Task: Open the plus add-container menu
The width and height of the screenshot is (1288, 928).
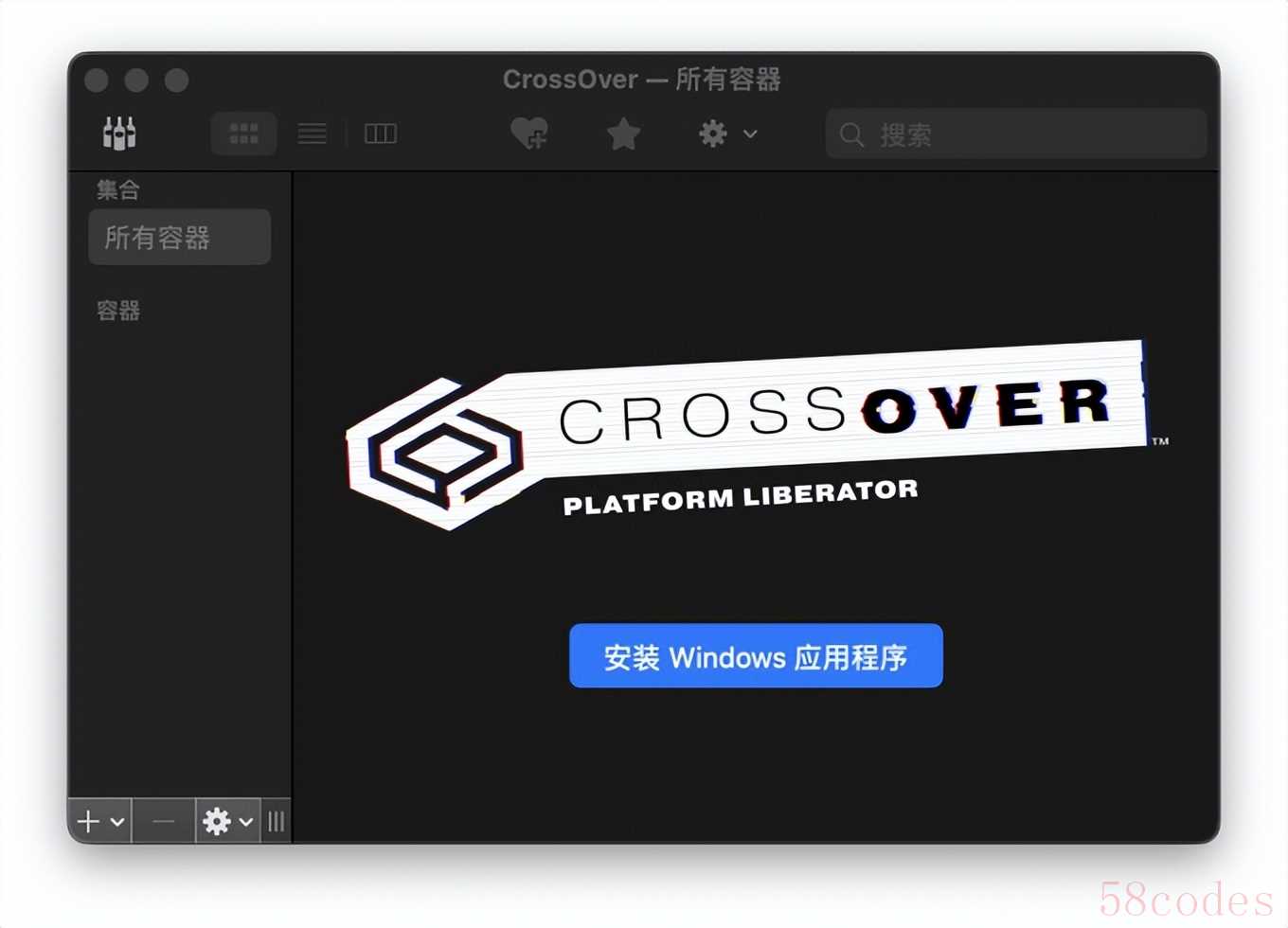Action: point(100,821)
